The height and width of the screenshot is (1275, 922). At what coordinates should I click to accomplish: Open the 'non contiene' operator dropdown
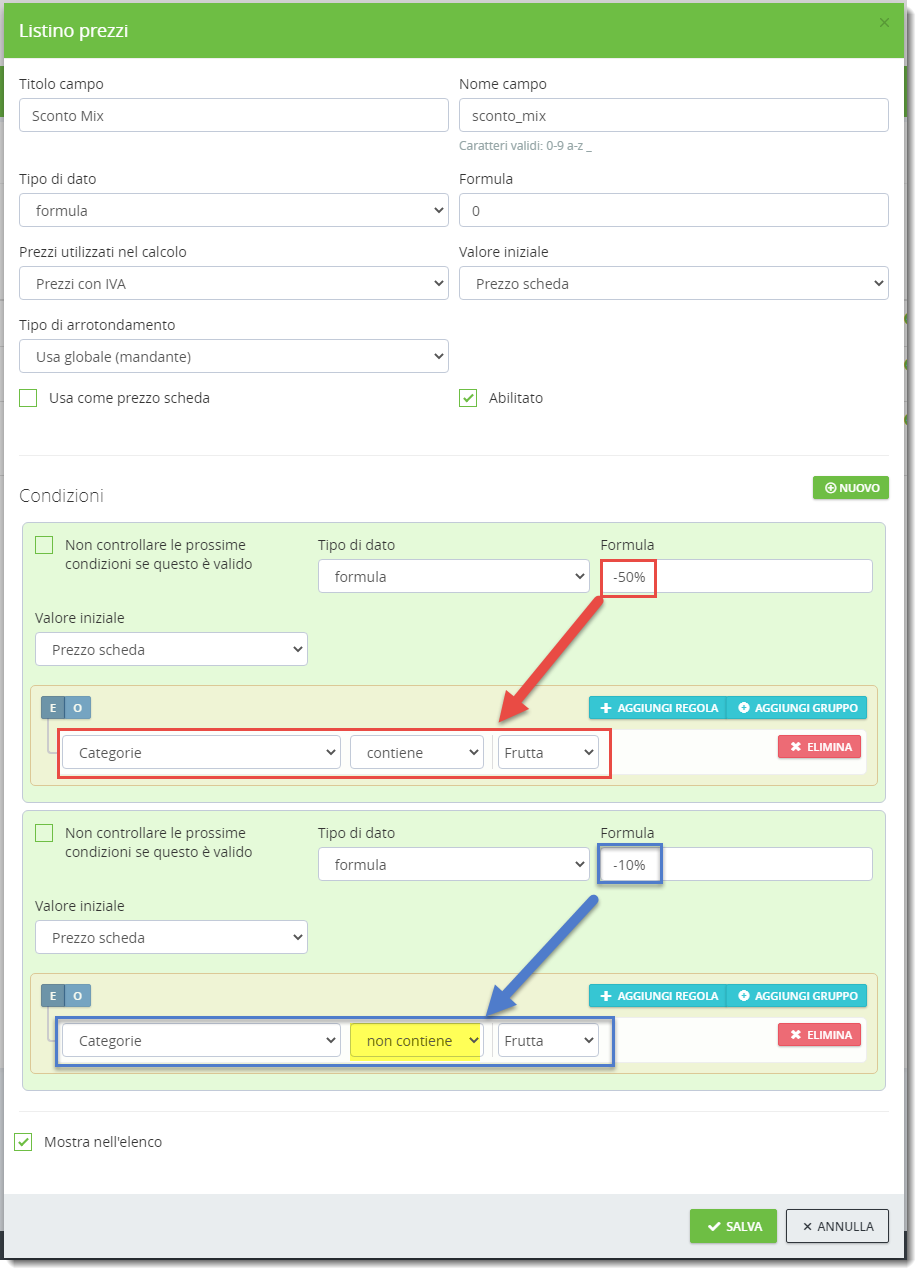coord(417,1041)
